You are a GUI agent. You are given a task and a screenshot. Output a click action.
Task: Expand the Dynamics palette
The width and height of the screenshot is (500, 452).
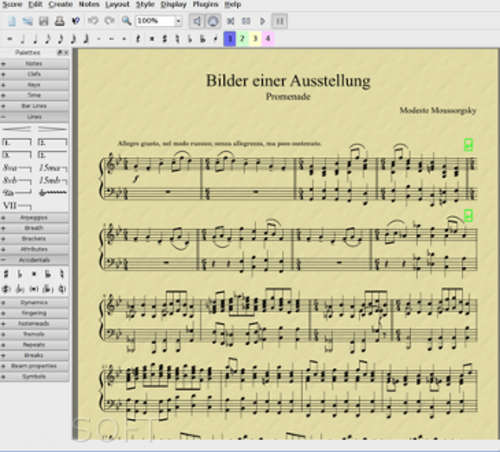(34, 302)
